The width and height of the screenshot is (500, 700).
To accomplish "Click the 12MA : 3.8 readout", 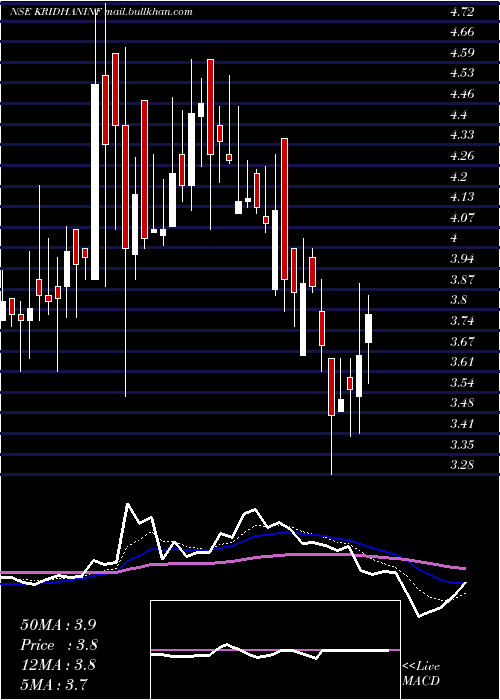I will [x=58, y=665].
